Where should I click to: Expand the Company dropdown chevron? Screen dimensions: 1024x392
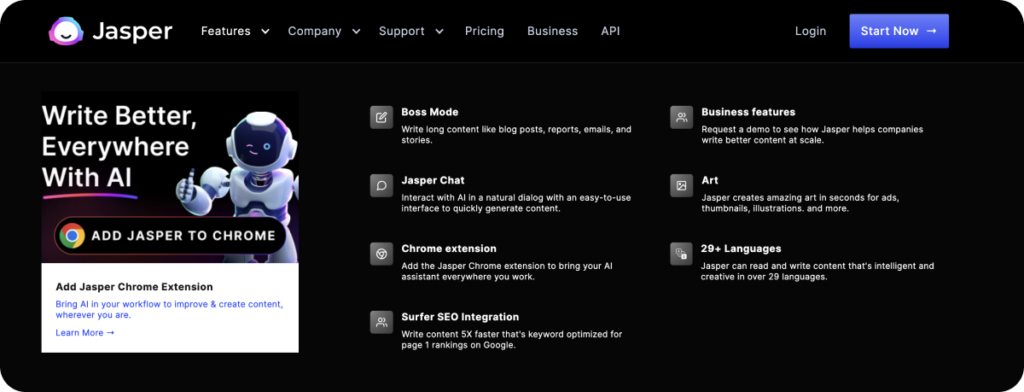coord(356,31)
